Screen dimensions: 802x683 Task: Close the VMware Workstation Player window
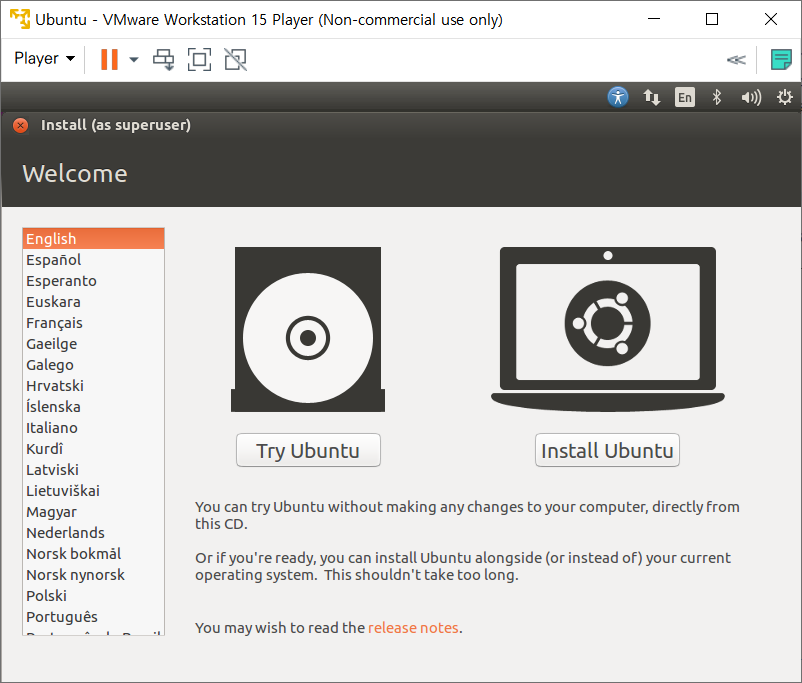click(771, 19)
